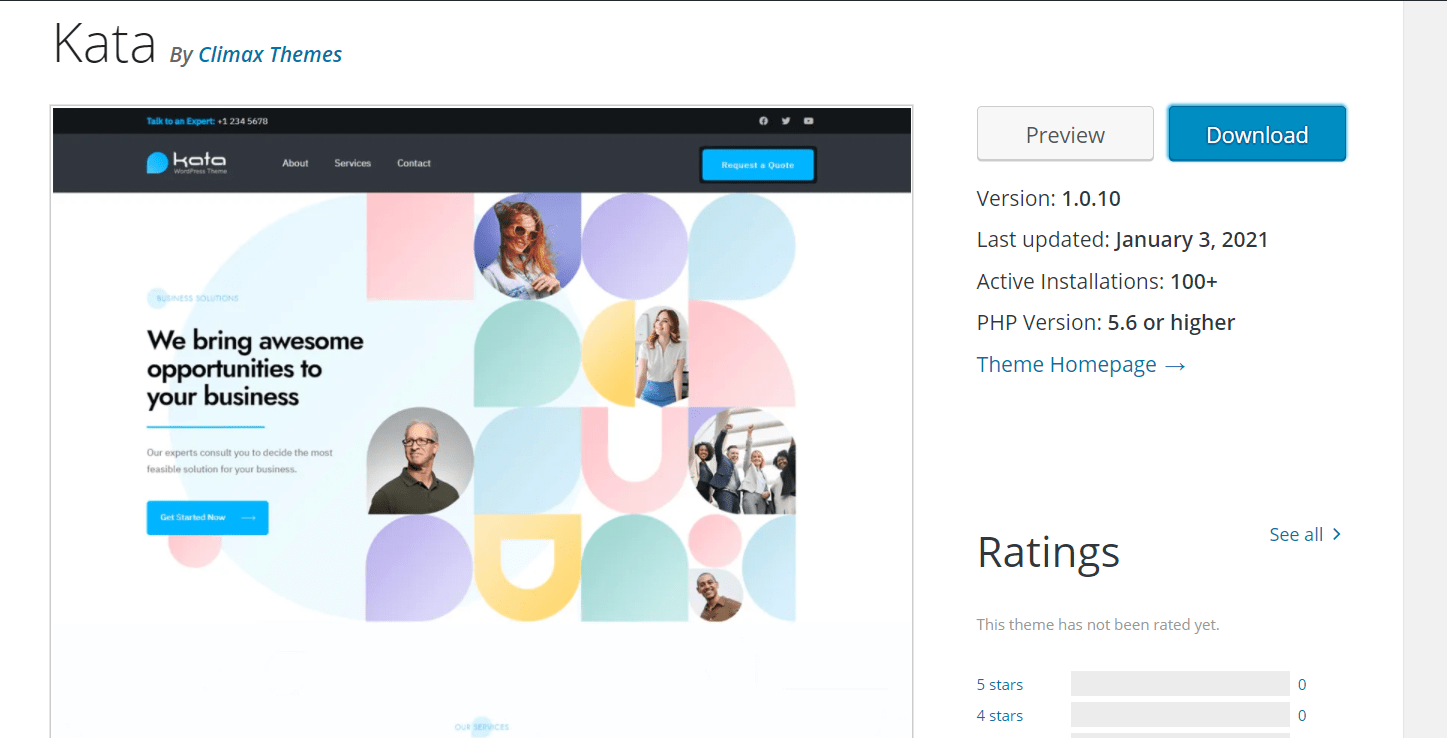The width and height of the screenshot is (1447, 738).
Task: Click the Twitter icon in theme preview
Action: pos(786,121)
